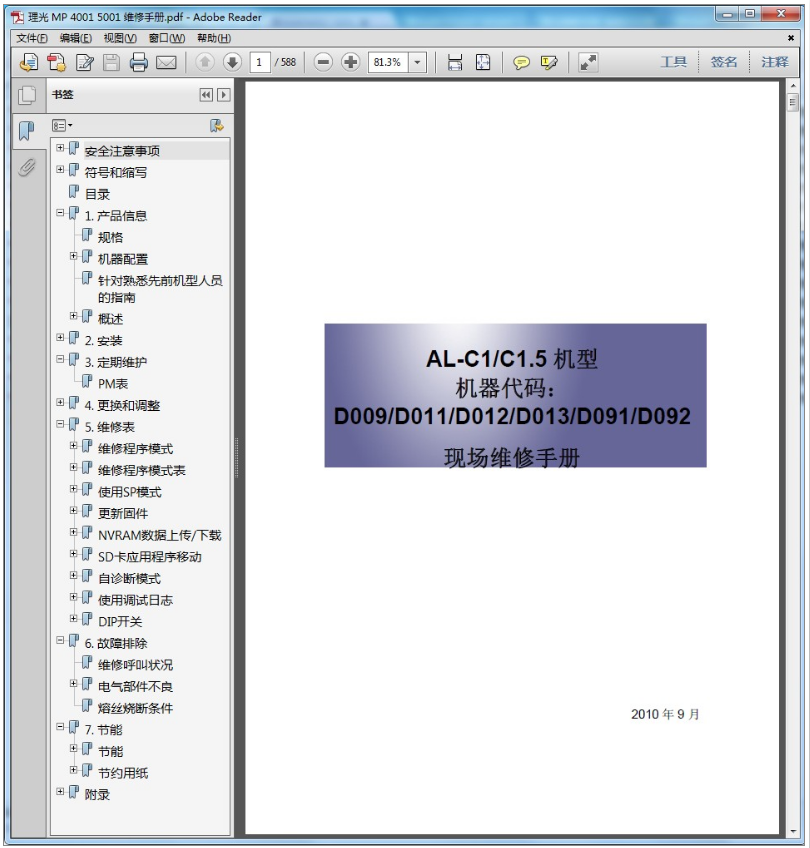The image size is (810, 848).
Task: Open 帮助(H) menu
Action: (214, 38)
